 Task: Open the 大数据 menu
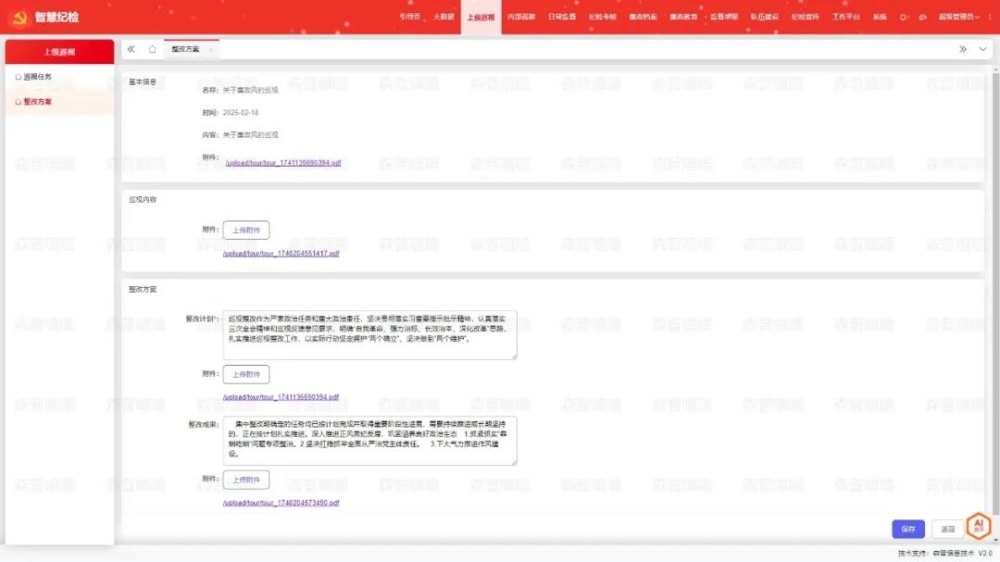(444, 17)
